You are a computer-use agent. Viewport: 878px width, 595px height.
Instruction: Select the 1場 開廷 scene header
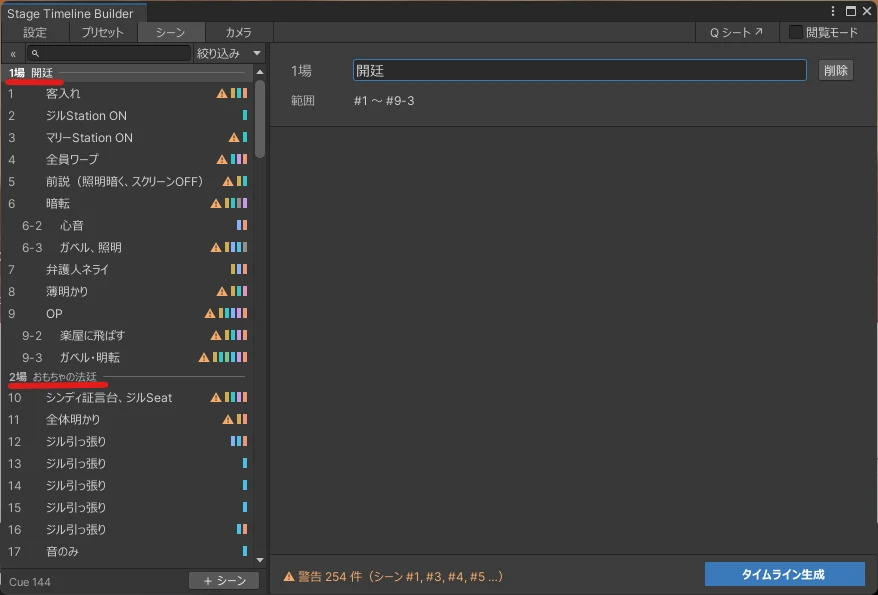(x=127, y=73)
